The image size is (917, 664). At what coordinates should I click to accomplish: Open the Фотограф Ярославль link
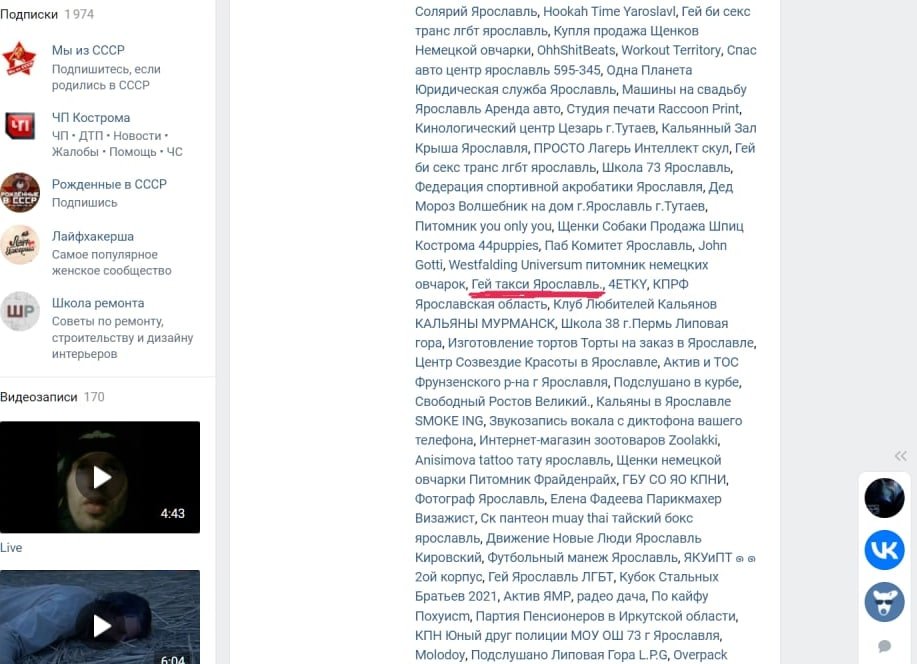pos(480,499)
